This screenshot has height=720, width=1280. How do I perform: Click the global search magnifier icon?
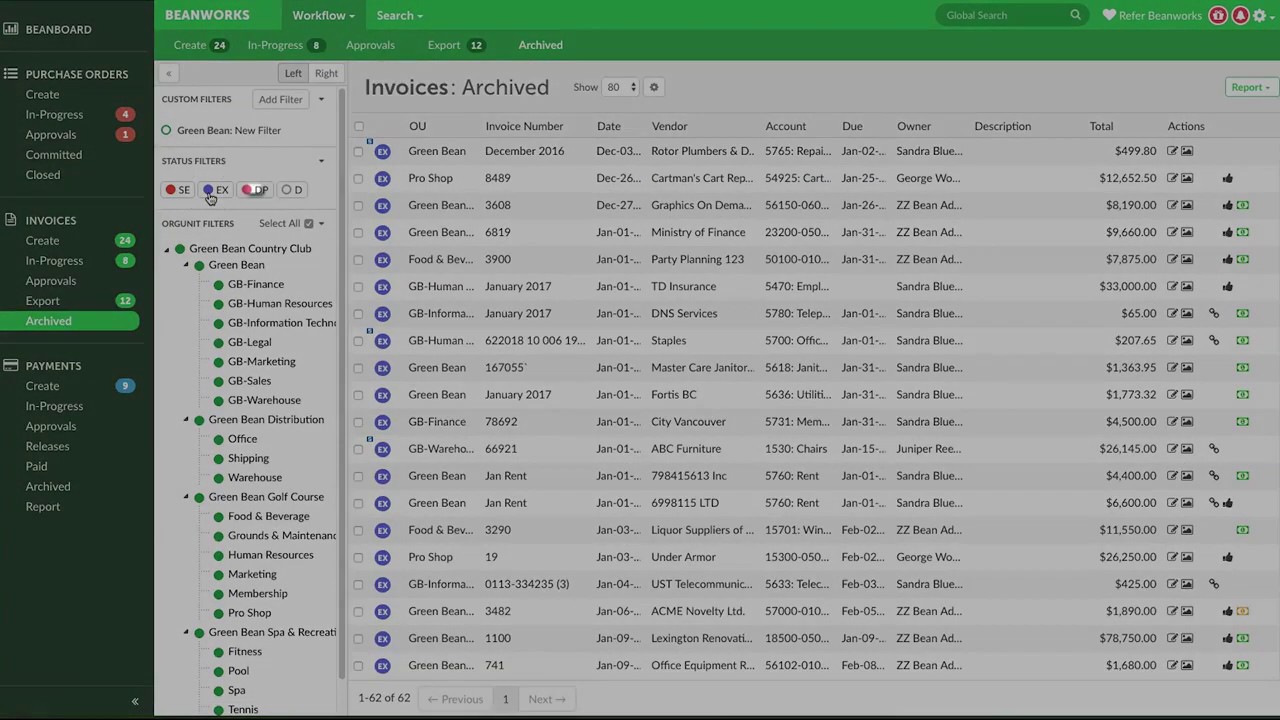click(x=1075, y=15)
